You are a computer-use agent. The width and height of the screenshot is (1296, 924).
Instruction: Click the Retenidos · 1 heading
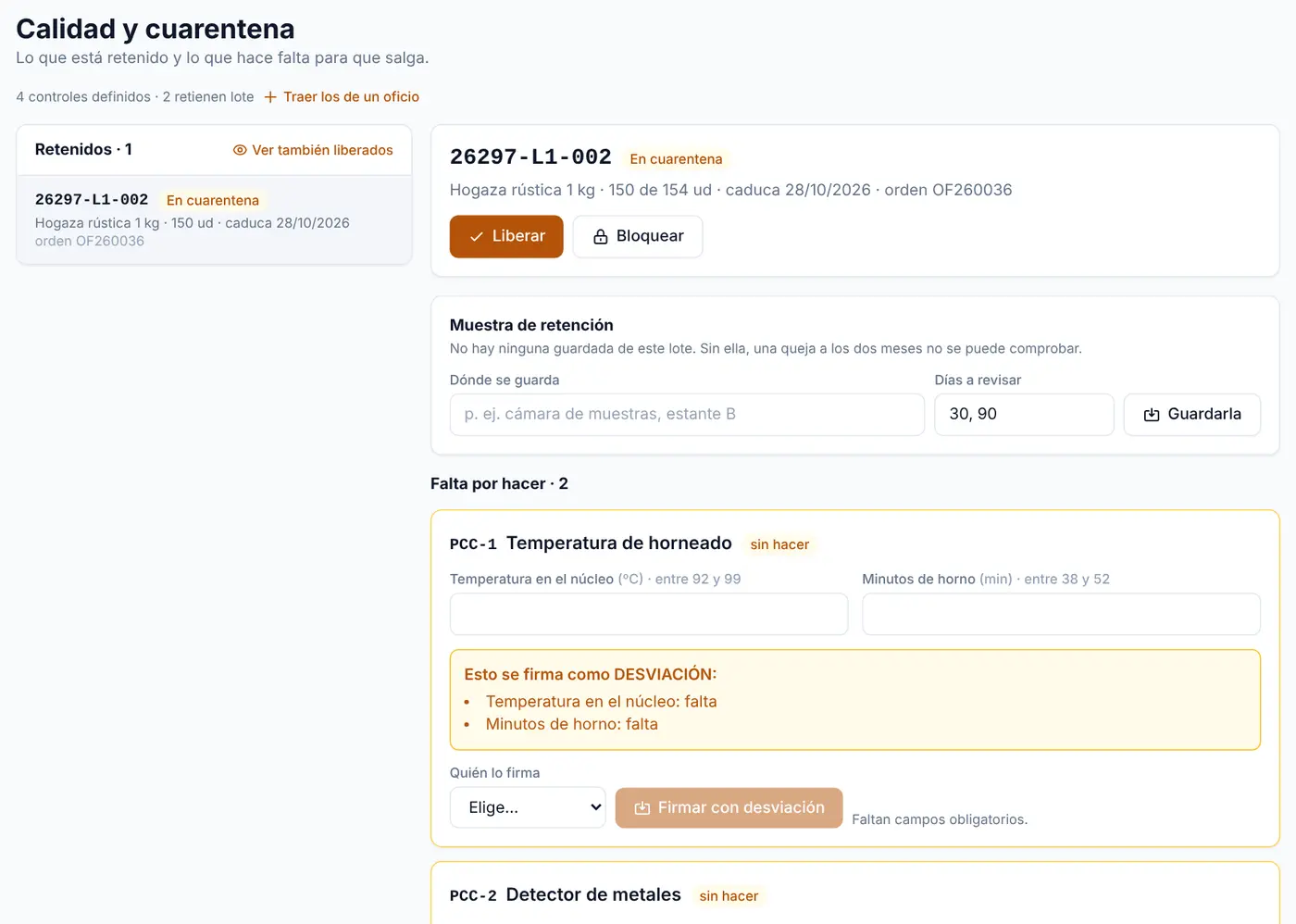click(83, 149)
